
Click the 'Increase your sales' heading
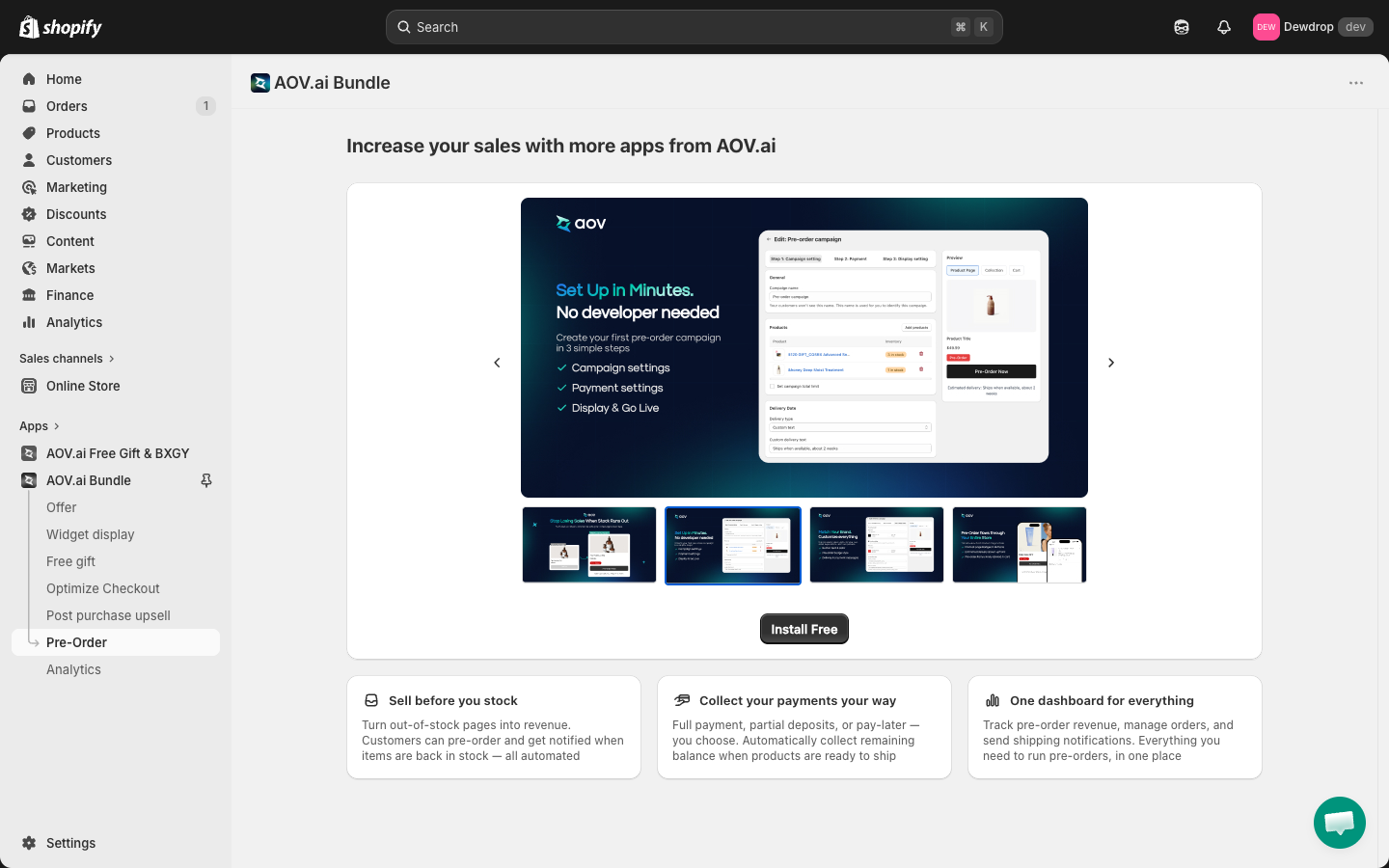click(x=561, y=146)
